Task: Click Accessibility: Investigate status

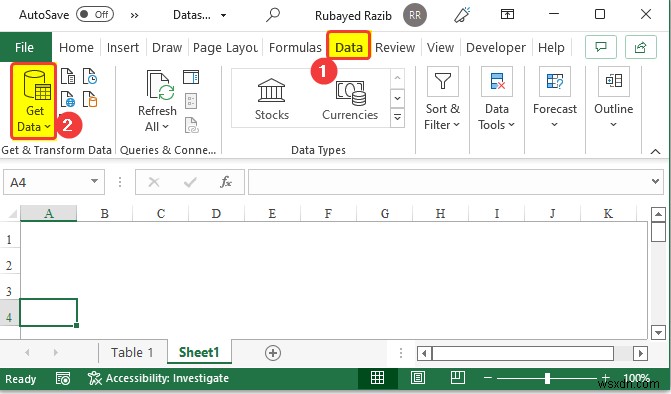Action: tap(159, 378)
